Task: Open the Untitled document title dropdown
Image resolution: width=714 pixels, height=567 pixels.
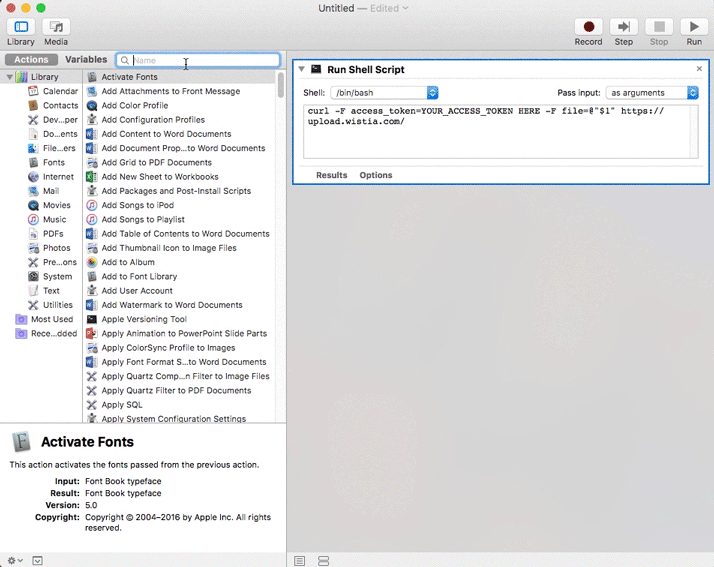Action: point(363,8)
